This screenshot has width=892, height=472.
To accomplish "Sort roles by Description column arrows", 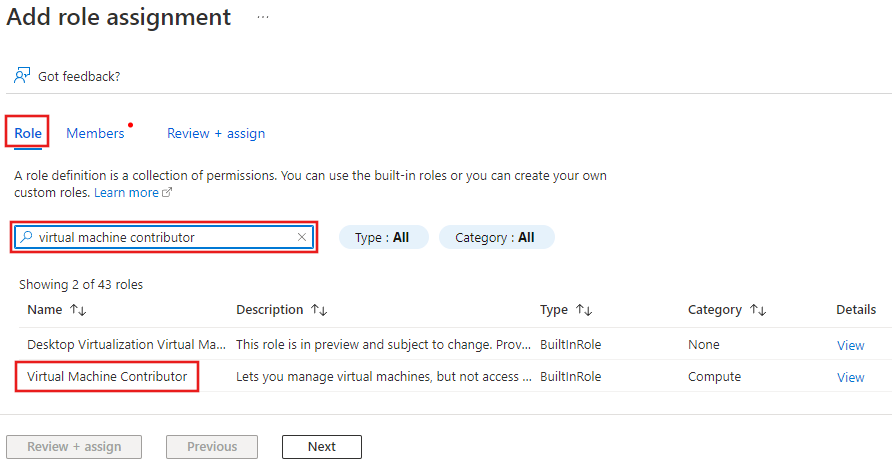I will 319,310.
